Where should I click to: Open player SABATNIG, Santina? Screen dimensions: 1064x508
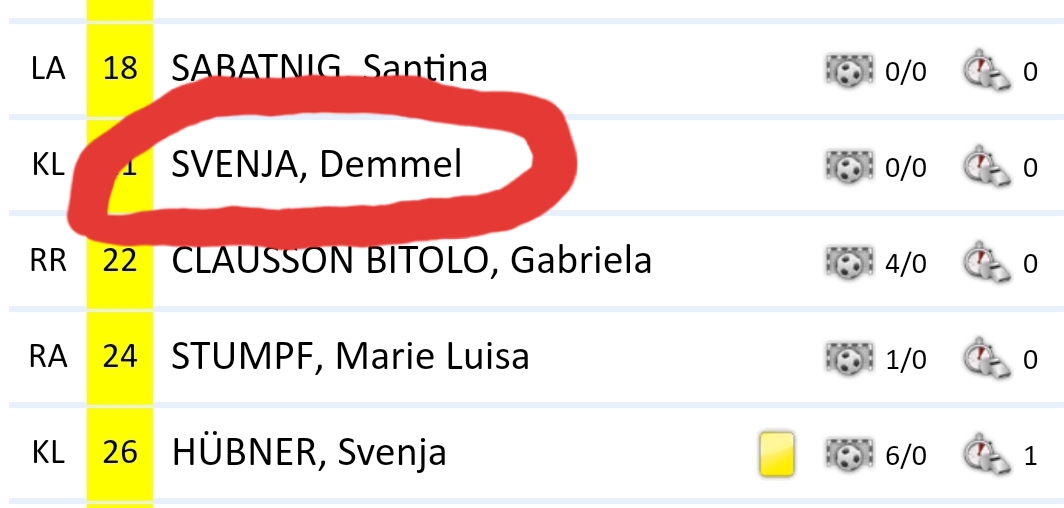329,70
